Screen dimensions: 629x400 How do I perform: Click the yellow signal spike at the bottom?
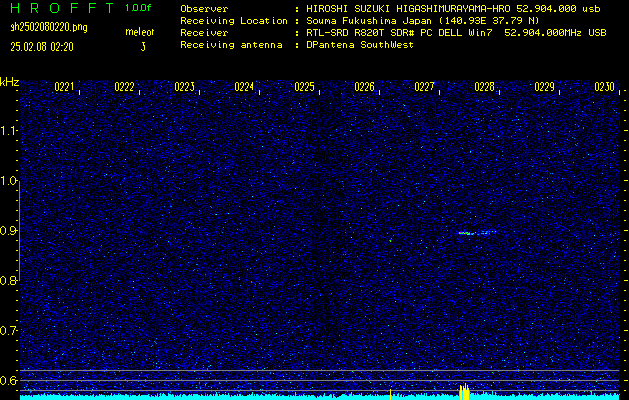coord(464,392)
